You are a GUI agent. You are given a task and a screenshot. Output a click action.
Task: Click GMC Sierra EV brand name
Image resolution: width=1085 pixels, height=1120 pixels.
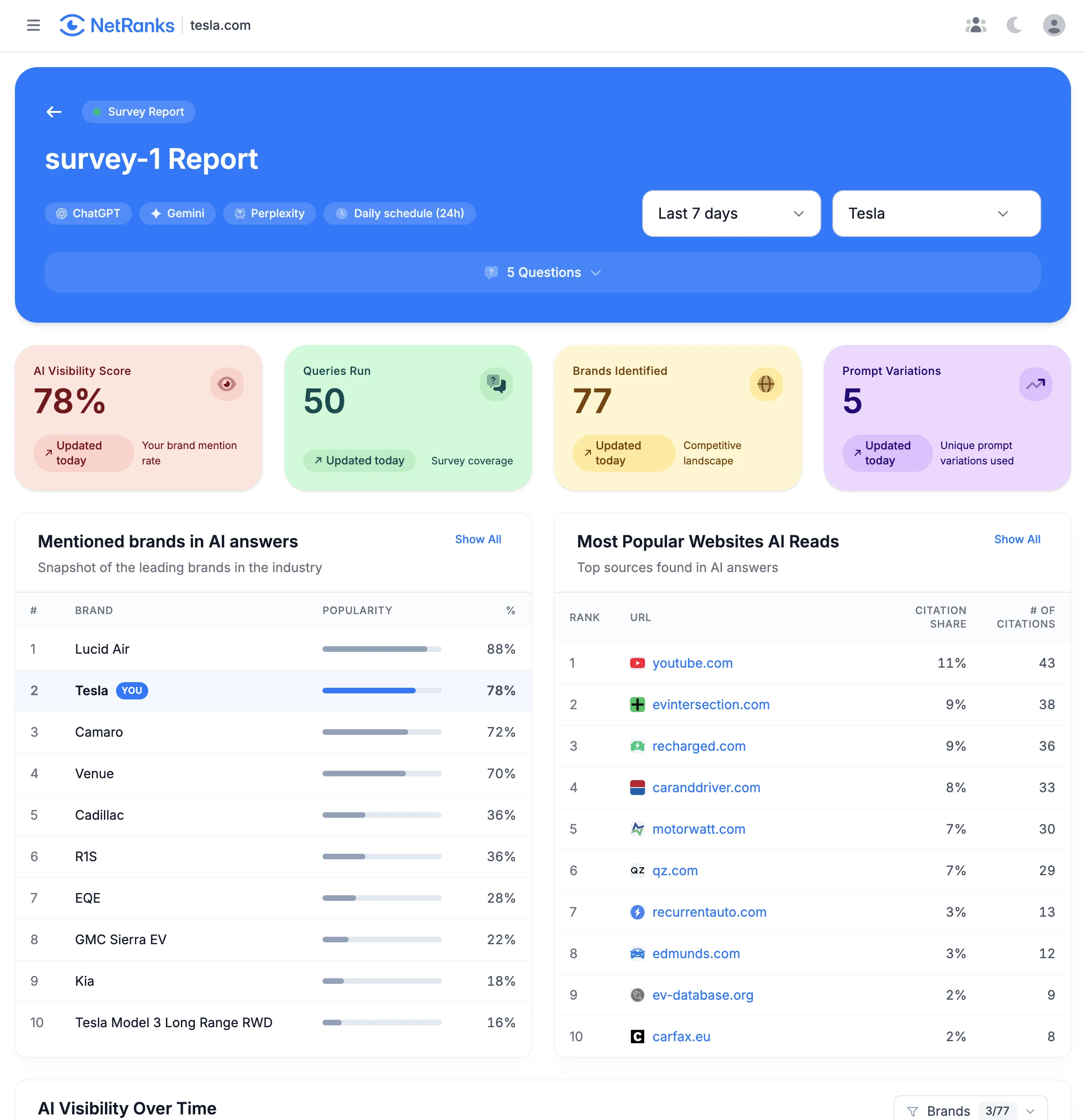[x=121, y=940]
